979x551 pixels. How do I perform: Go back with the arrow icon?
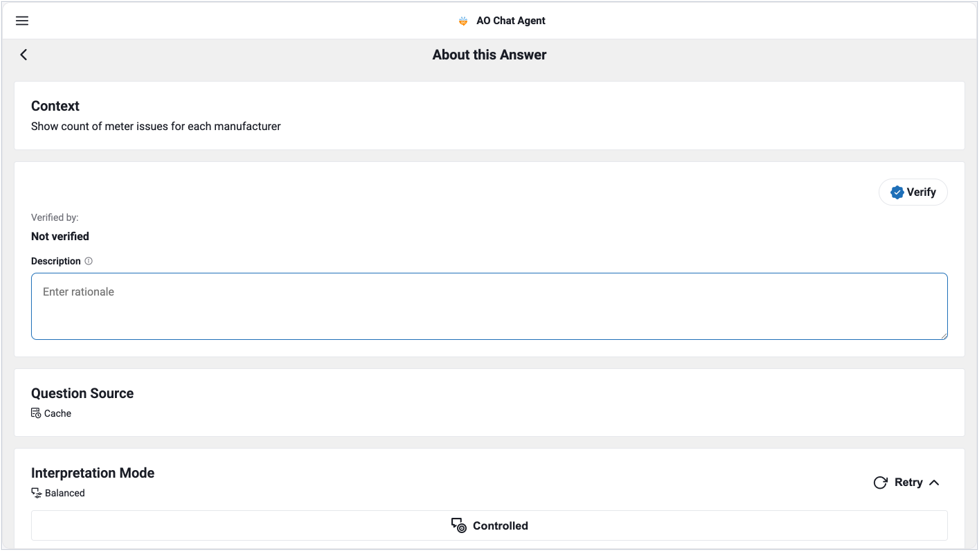click(24, 55)
